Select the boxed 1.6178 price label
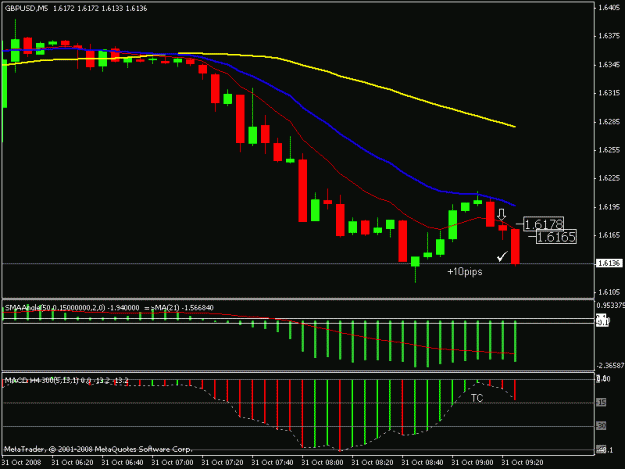Image resolution: width=625 pixels, height=469 pixels. point(543,224)
